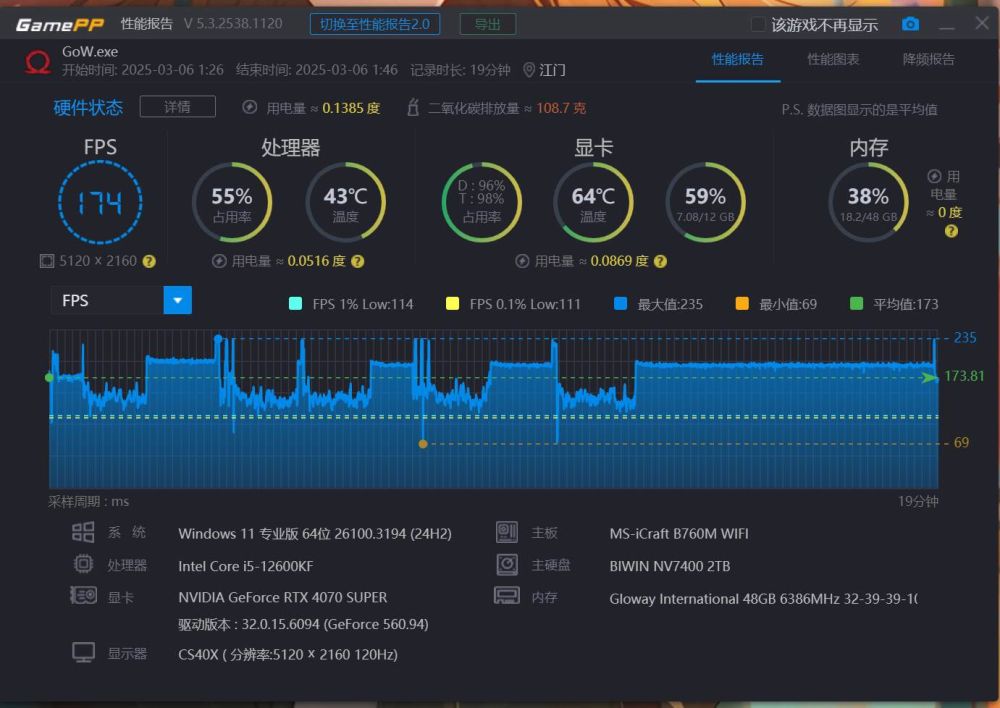Click the 173.81 average arrow marker
The width and height of the screenshot is (1000, 708).
point(930,378)
